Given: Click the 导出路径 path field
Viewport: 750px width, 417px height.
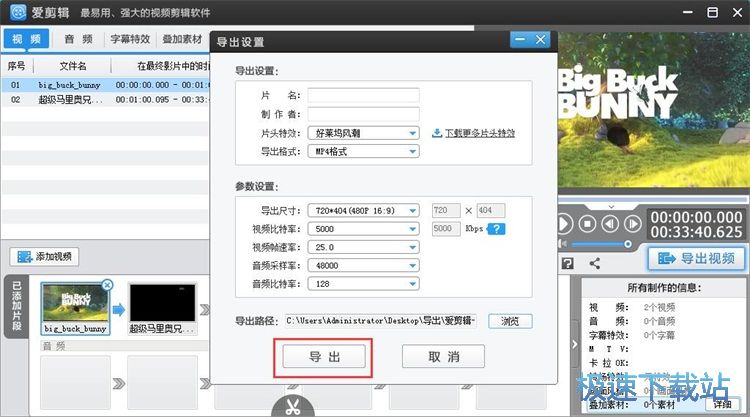Looking at the screenshot, I should point(381,320).
